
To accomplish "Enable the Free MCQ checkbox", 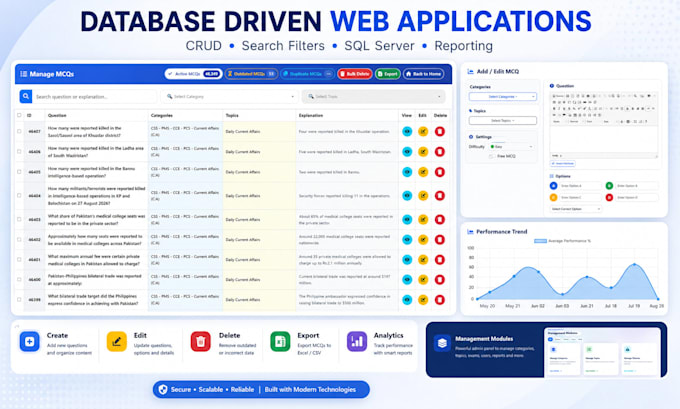I will point(491,156).
